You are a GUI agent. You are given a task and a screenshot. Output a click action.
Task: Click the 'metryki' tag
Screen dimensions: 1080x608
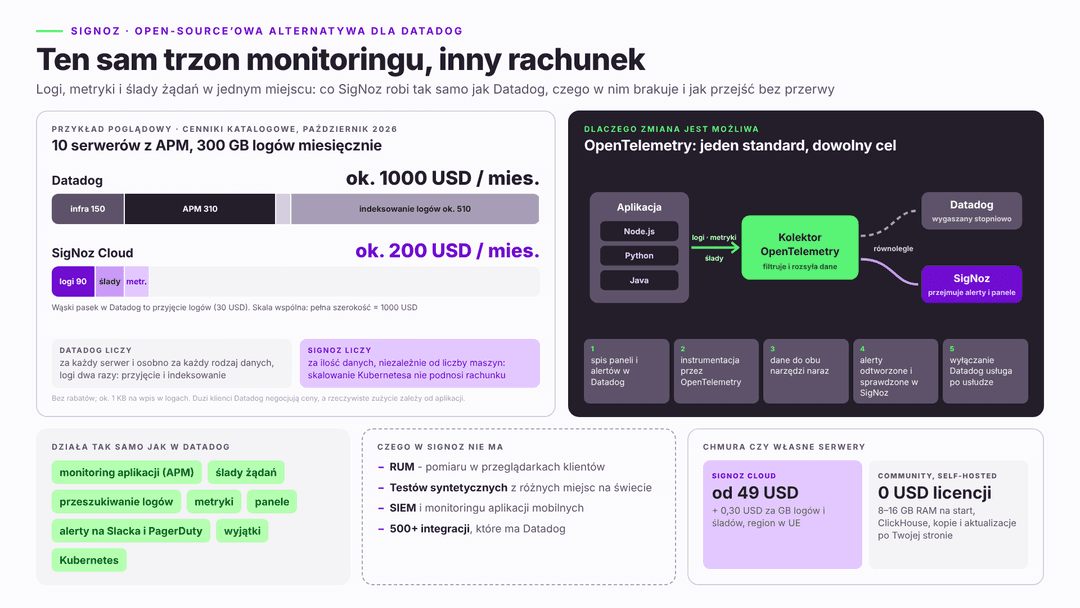point(214,502)
